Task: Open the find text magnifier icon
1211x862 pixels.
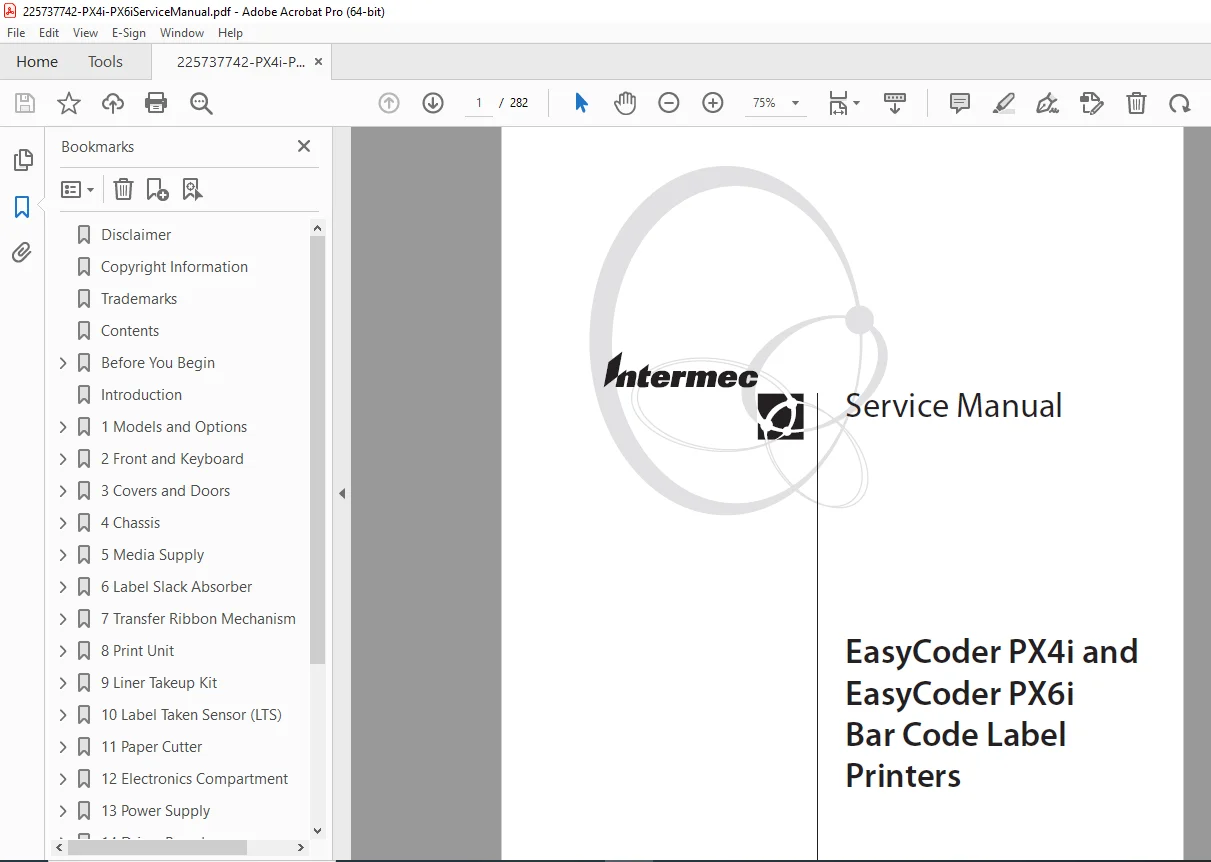Action: pyautogui.click(x=201, y=103)
